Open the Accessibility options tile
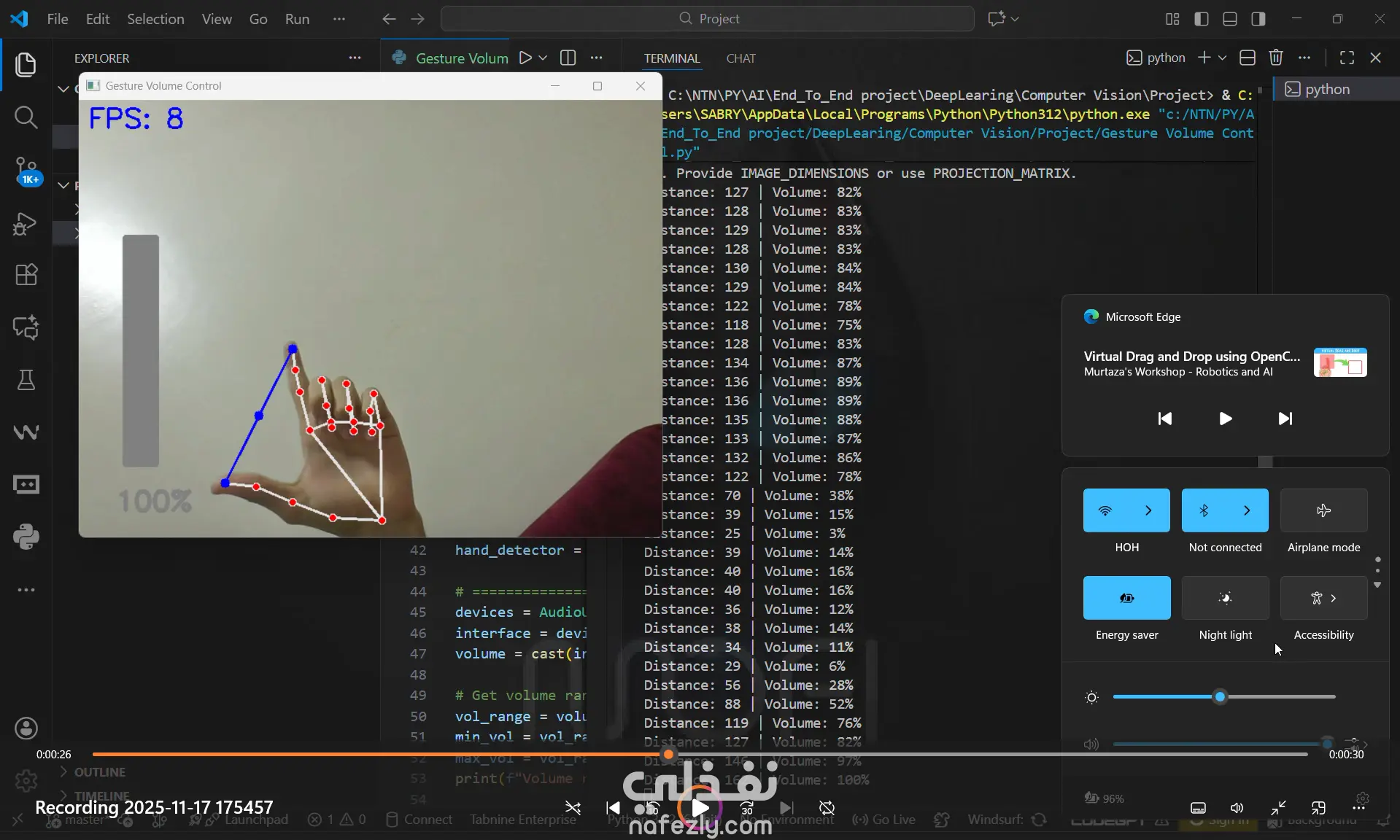Screen dimensions: 1400x840 [1323, 598]
